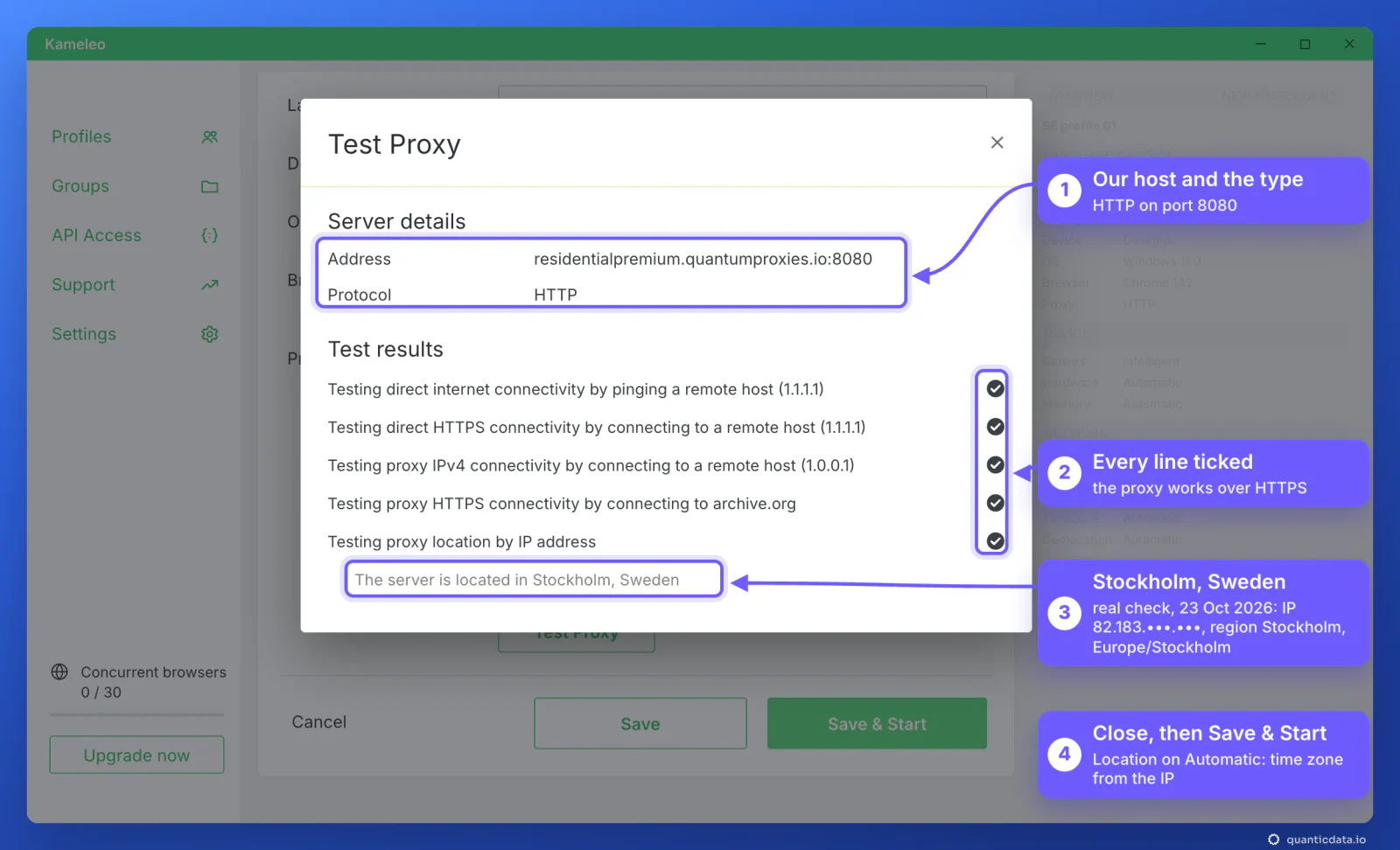1400x850 pixels.
Task: Click Cancel in profile editor
Action: pyautogui.click(x=319, y=722)
